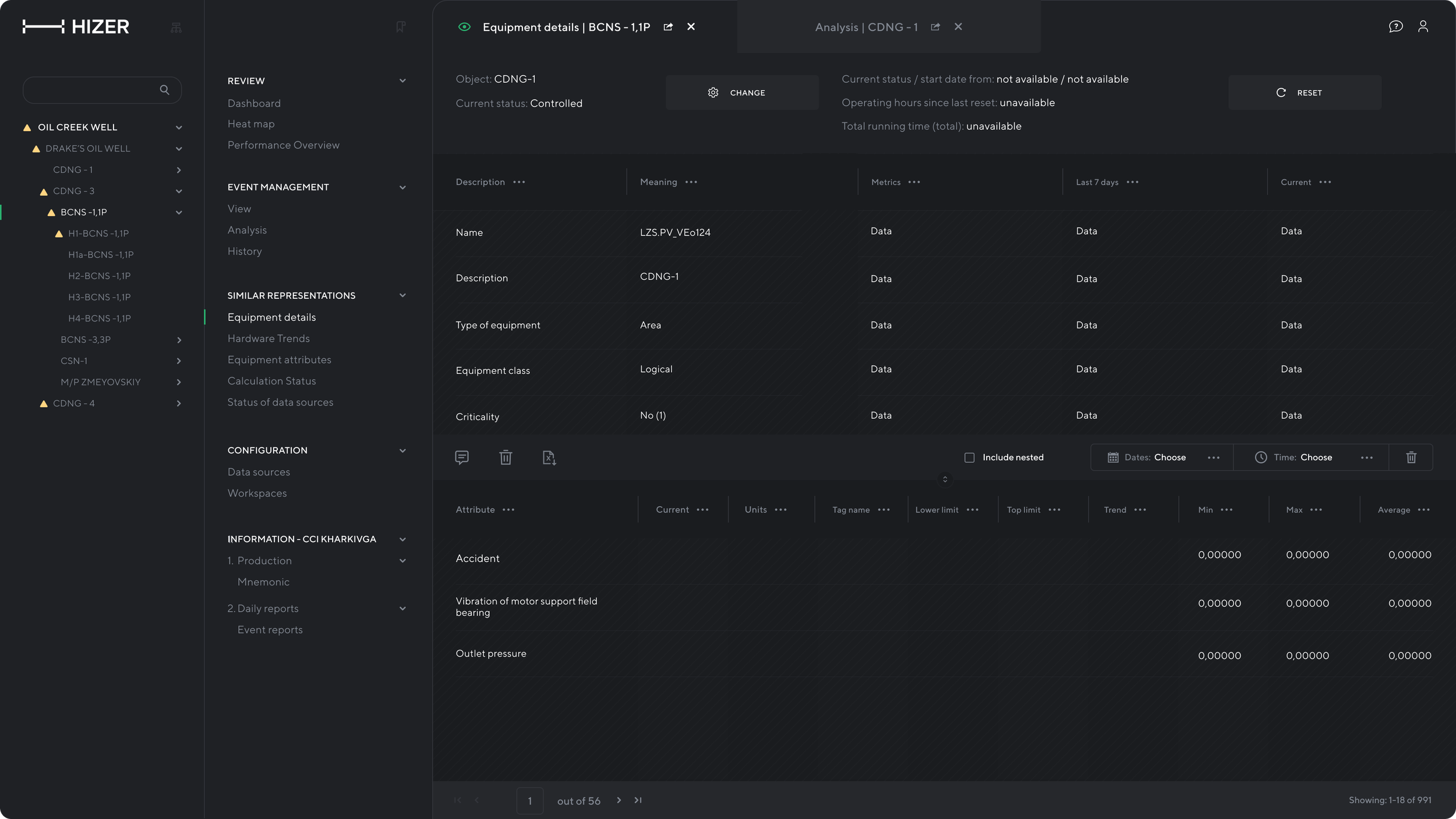Click trash icon next to Excel export
Image resolution: width=1456 pixels, height=819 pixels.
506,457
